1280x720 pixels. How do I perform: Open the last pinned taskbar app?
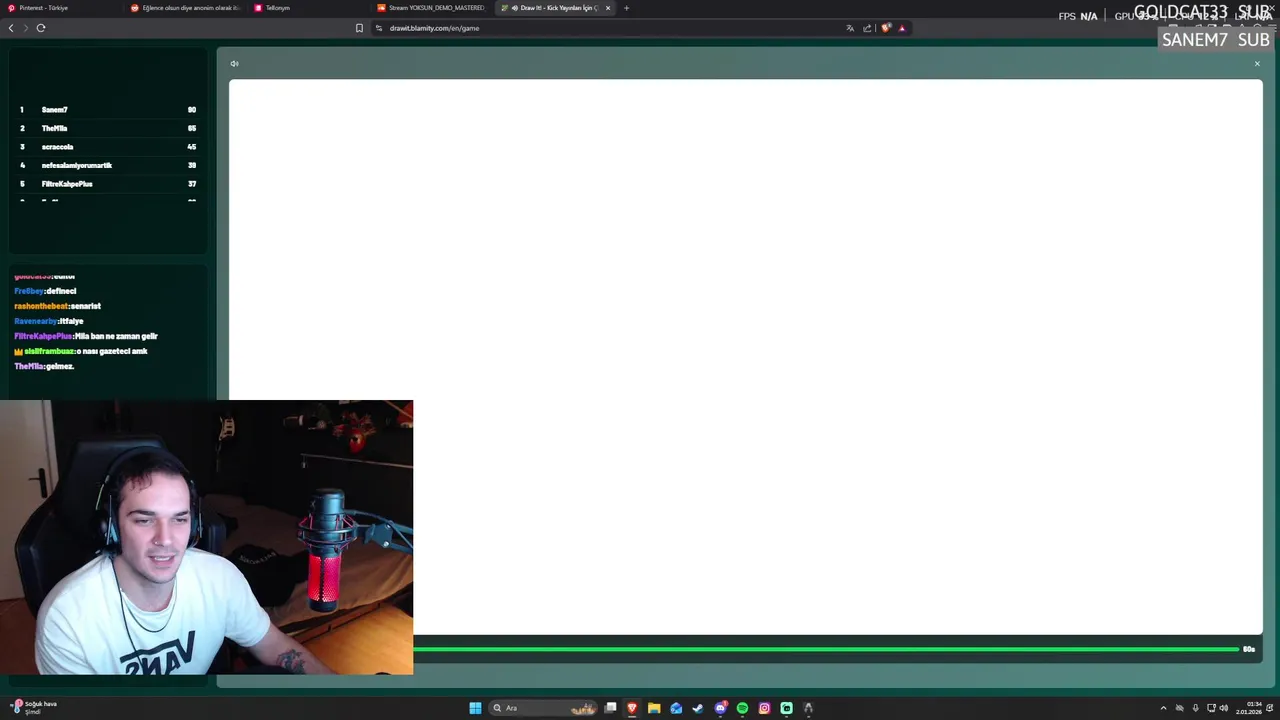[x=808, y=708]
